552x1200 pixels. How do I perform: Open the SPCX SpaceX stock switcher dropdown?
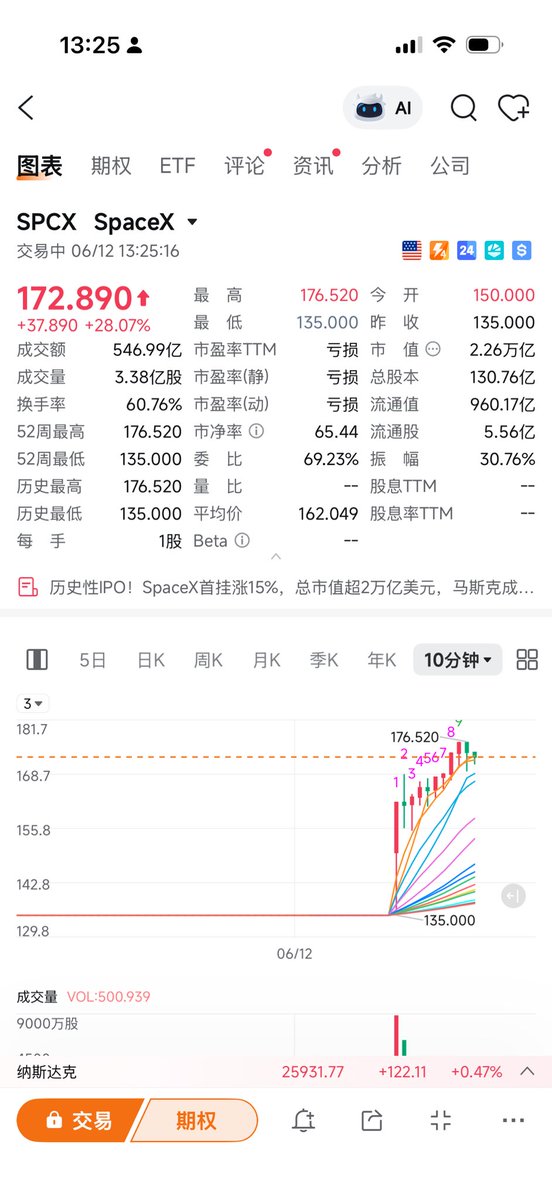pos(107,222)
